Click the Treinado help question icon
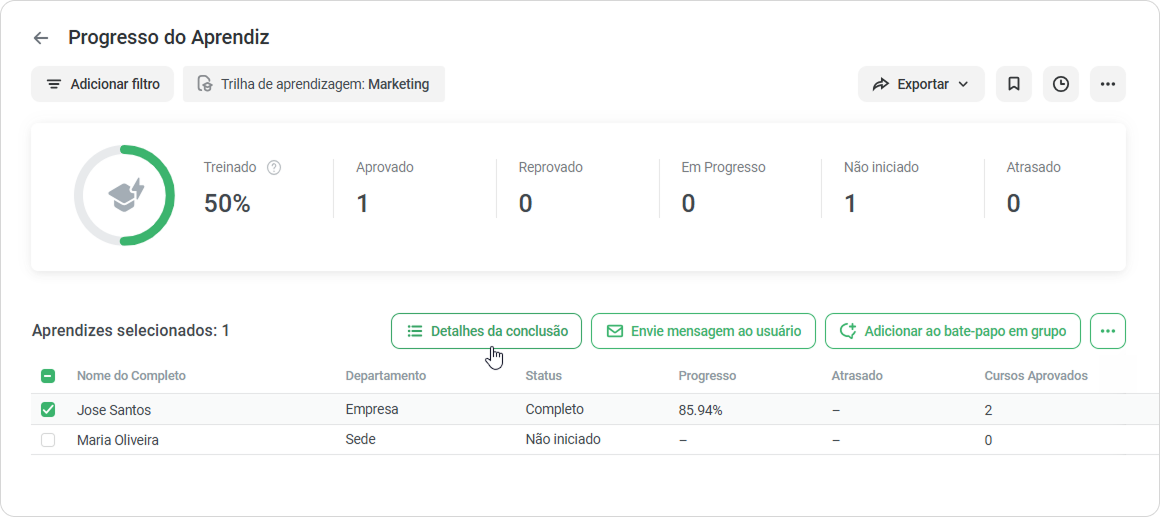The height and width of the screenshot is (517, 1160). pyautogui.click(x=274, y=168)
